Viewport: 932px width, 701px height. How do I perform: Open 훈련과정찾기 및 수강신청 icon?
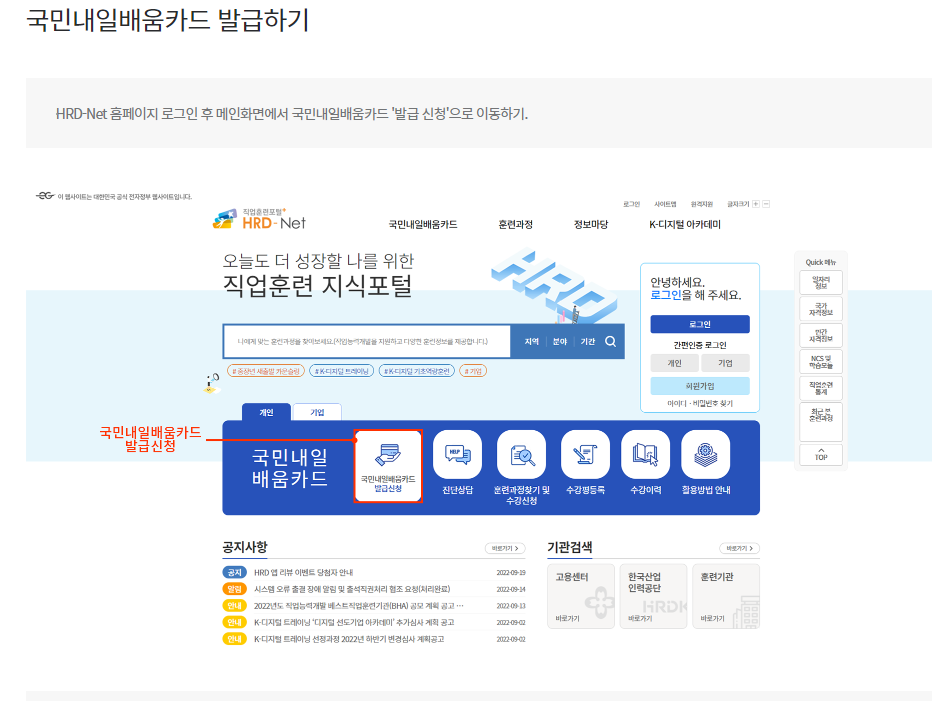point(521,455)
